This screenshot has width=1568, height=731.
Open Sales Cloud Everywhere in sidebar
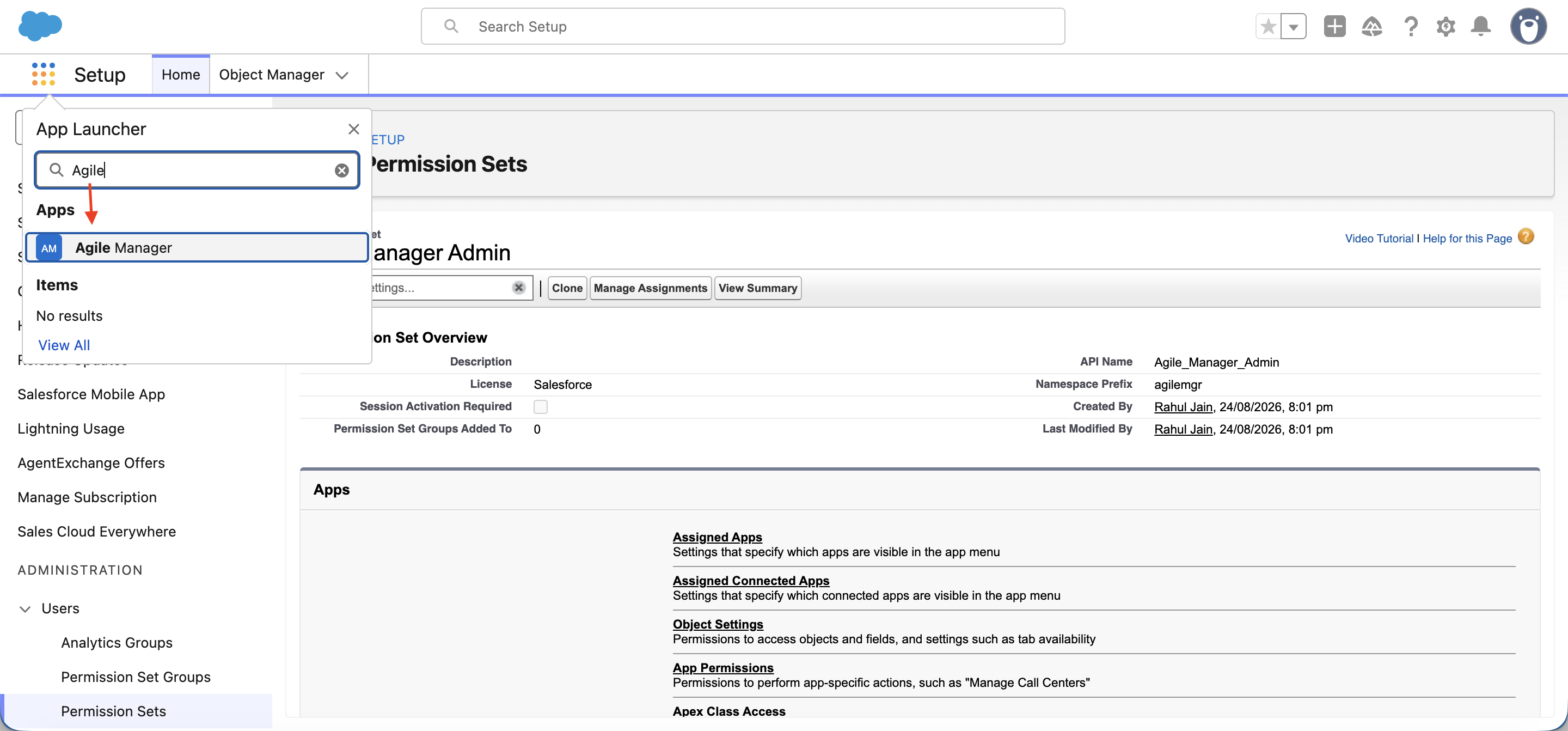coord(97,532)
